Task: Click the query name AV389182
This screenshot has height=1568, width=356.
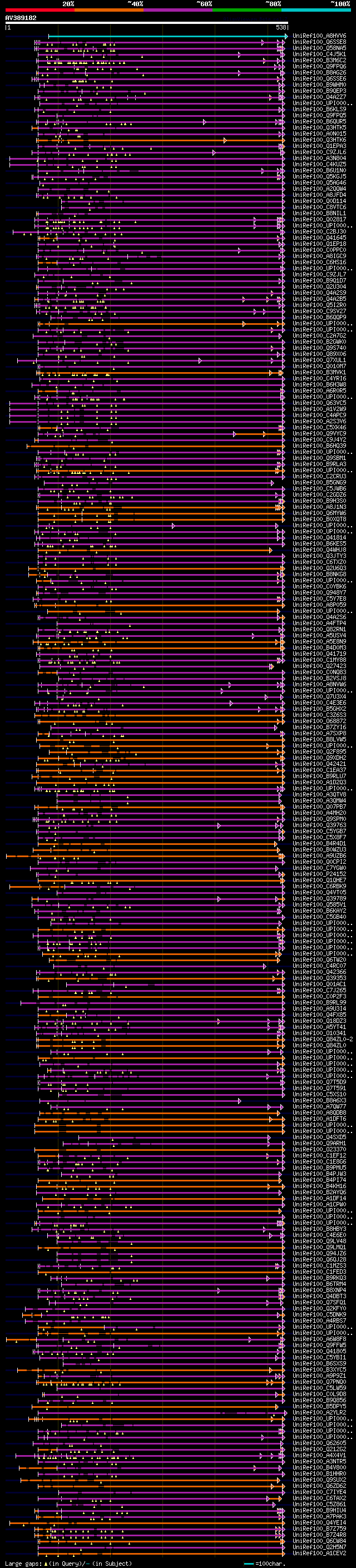Action: (21, 18)
